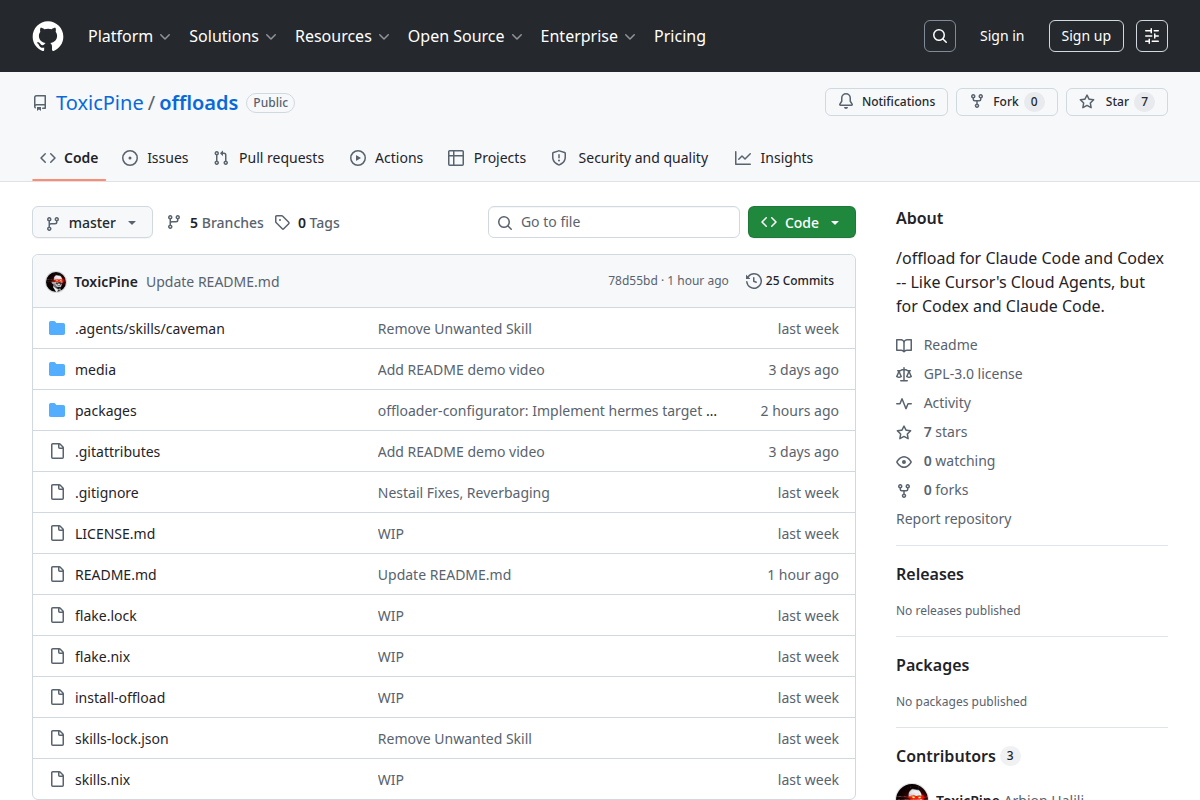
Task: Click the Readme book icon
Action: [x=904, y=345]
